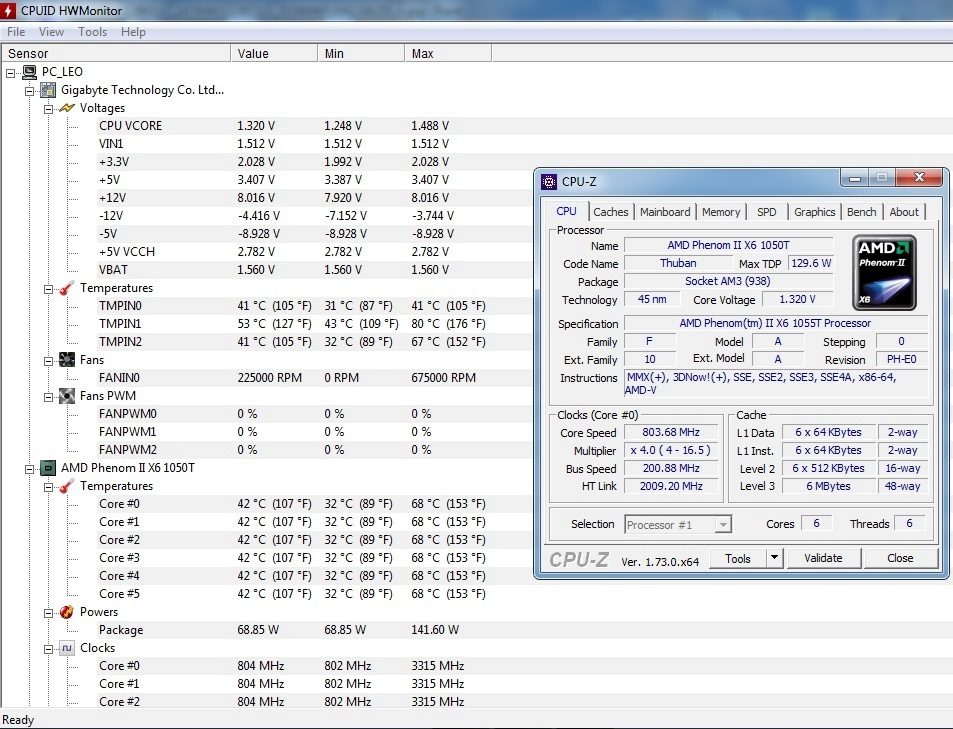Open the HWMonitor File menu
Screen dimensions: 953x729
tap(16, 32)
